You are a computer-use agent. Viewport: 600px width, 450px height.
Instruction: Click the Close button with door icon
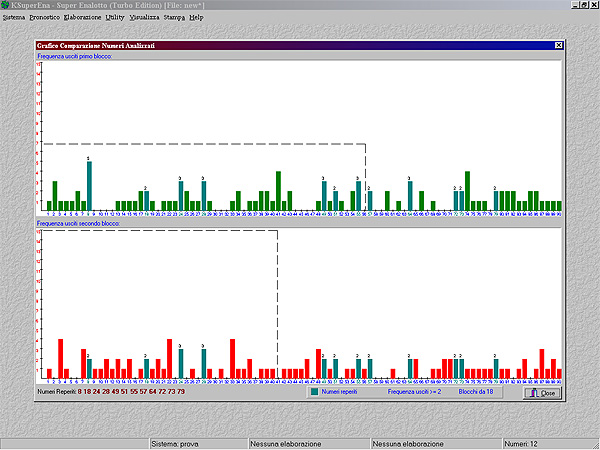542,393
